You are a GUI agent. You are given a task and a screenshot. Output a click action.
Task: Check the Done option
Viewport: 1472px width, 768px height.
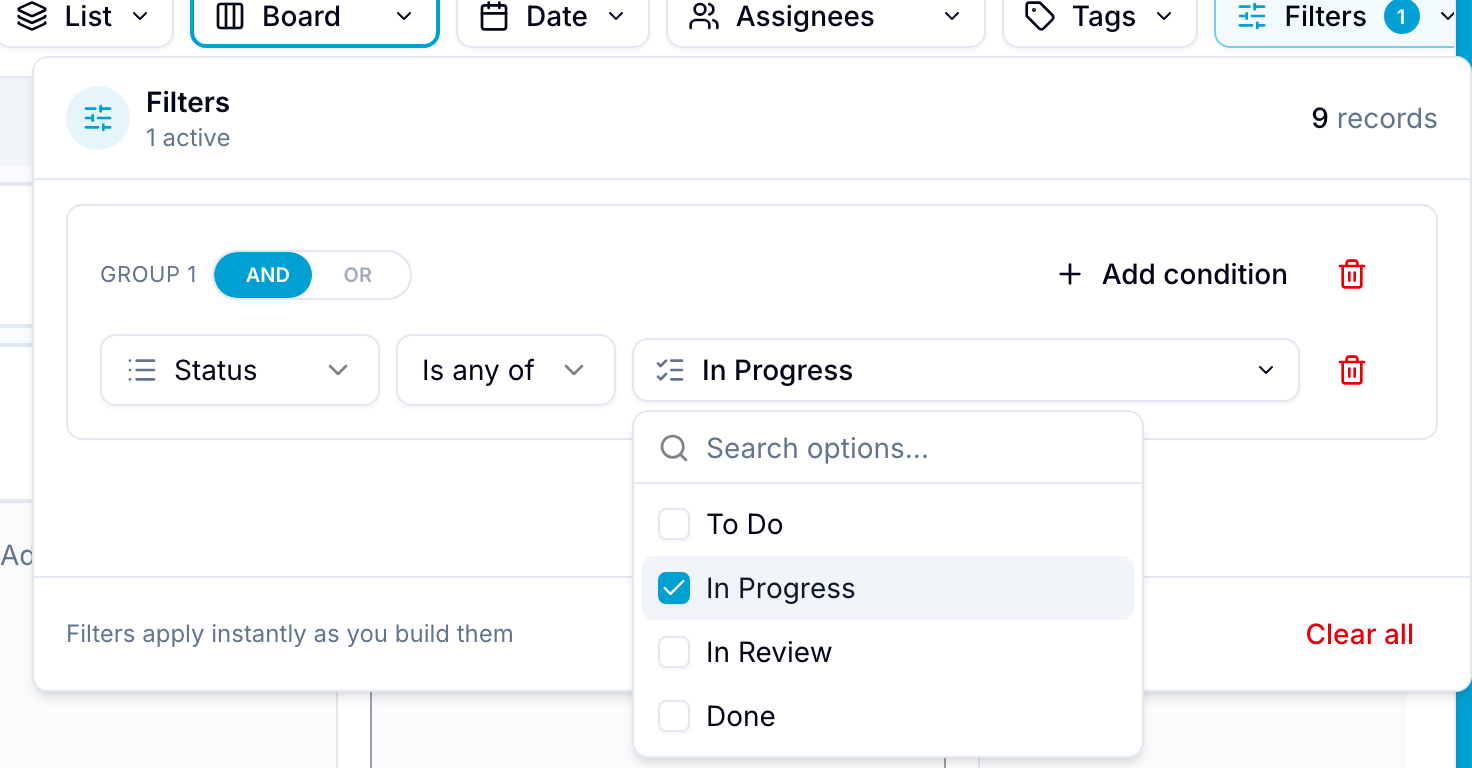(x=674, y=716)
